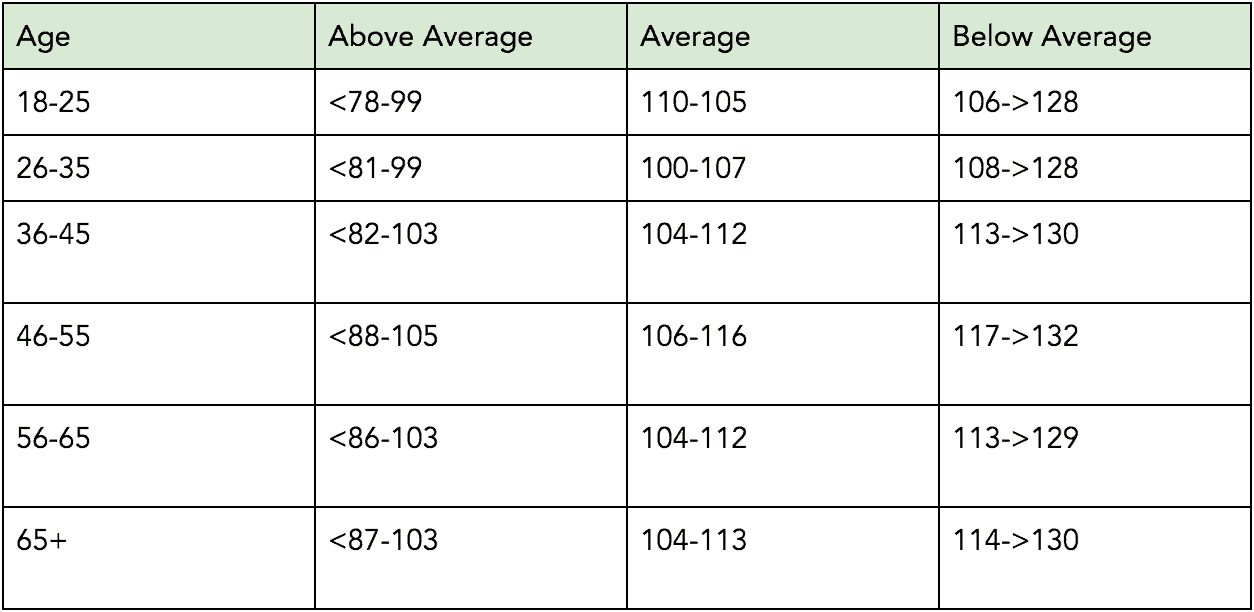Viewport: 1254px width, 612px height.
Task: Click the cell containing 110-105
Action: pos(782,102)
